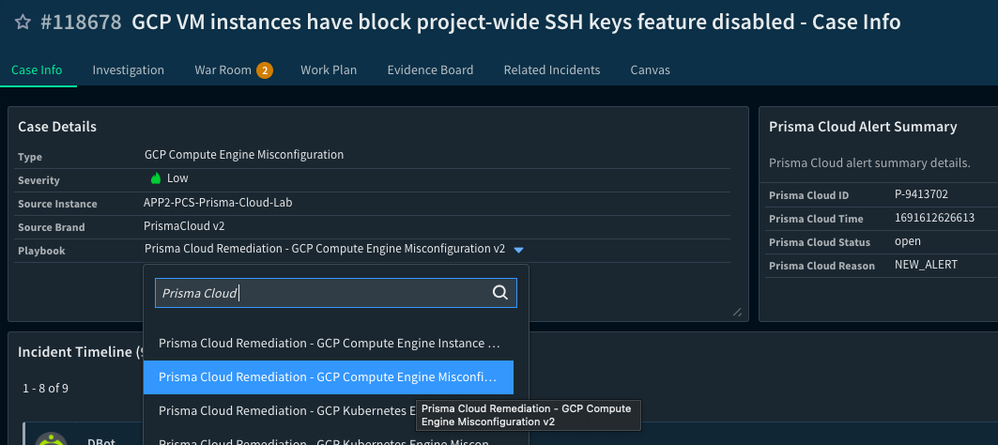
Task: Click the Source Instance value APP2-PCS-Prisma-Cloud-Lab
Action: point(218,203)
